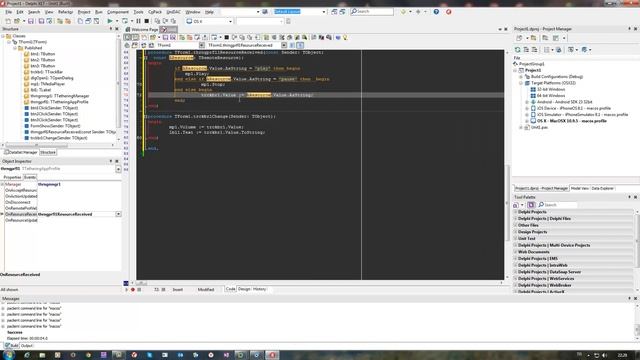The image size is (640, 360).
Task: Collapse the Classes node in Structure
Action: tap(3, 36)
